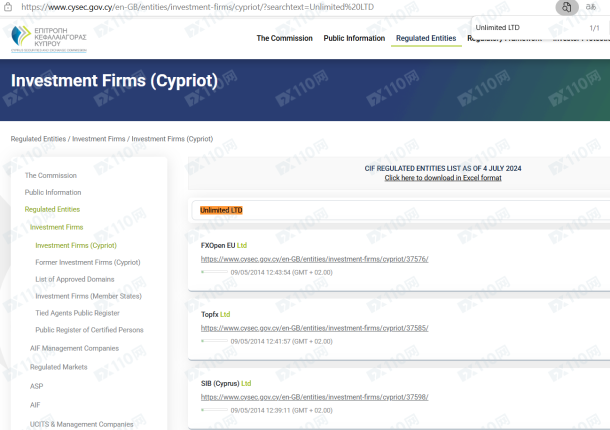Click the SIB date 09/05/2014 12:39:11

281,411
